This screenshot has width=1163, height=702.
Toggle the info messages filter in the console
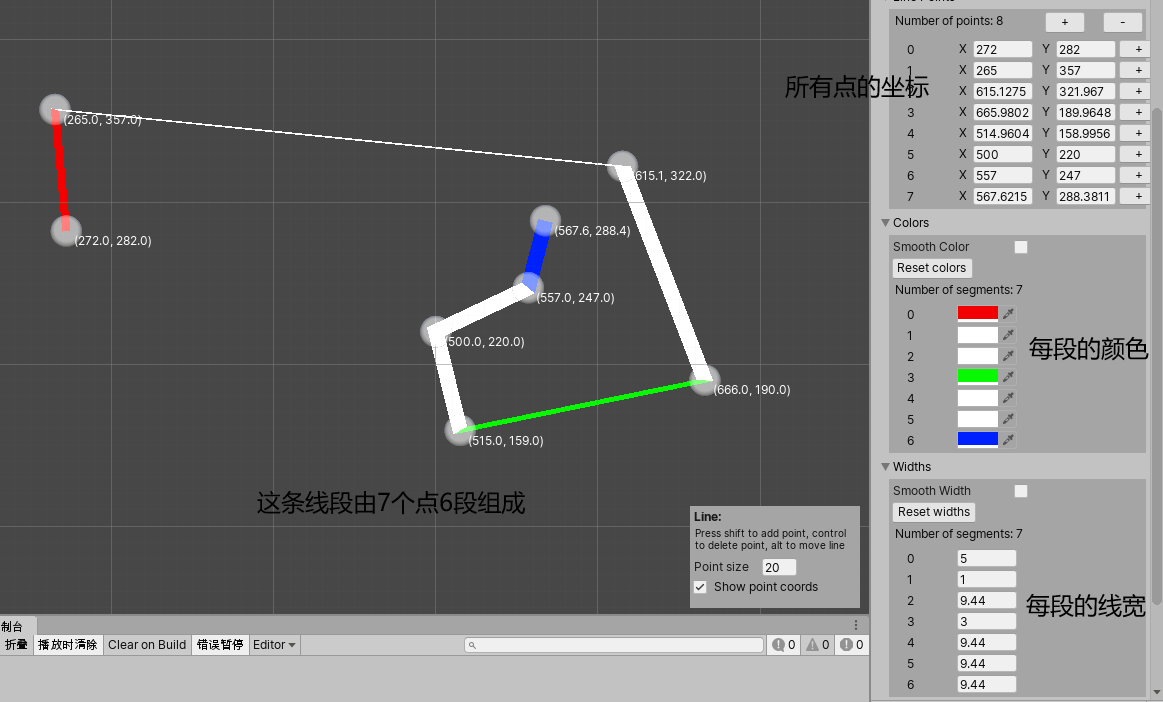[x=783, y=644]
